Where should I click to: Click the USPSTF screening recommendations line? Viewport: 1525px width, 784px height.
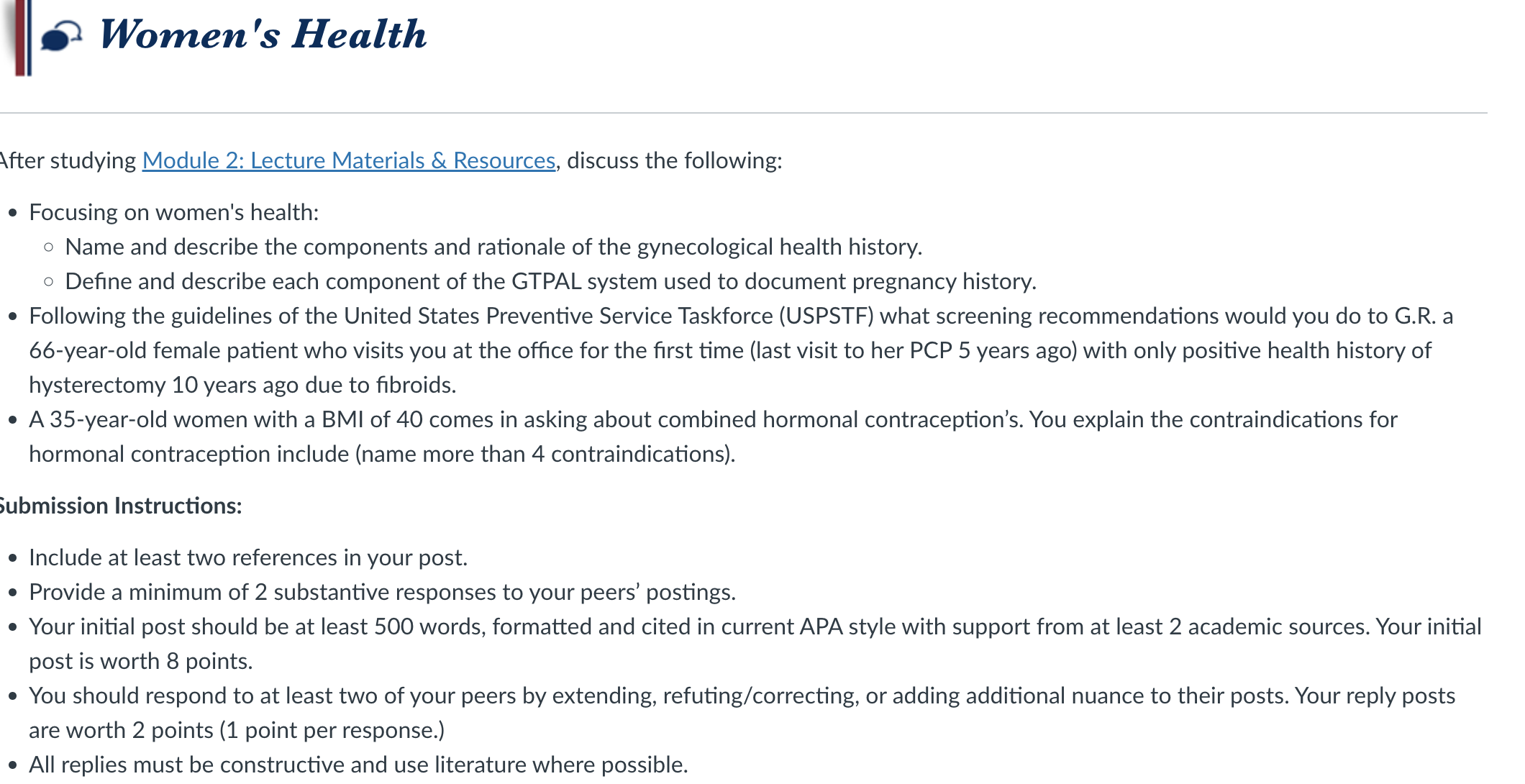[741, 316]
